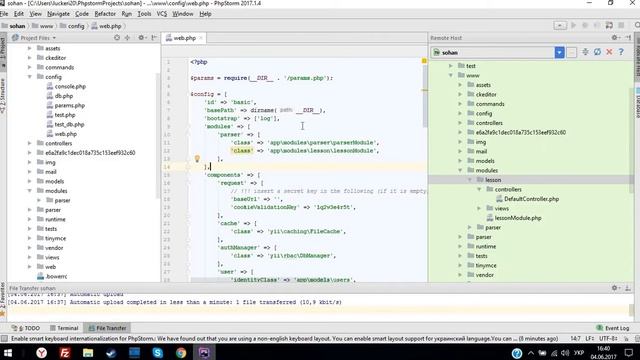Expand the vendor folder in Project
Image resolution: width=640 pixels, height=360 pixels.
tap(29, 248)
